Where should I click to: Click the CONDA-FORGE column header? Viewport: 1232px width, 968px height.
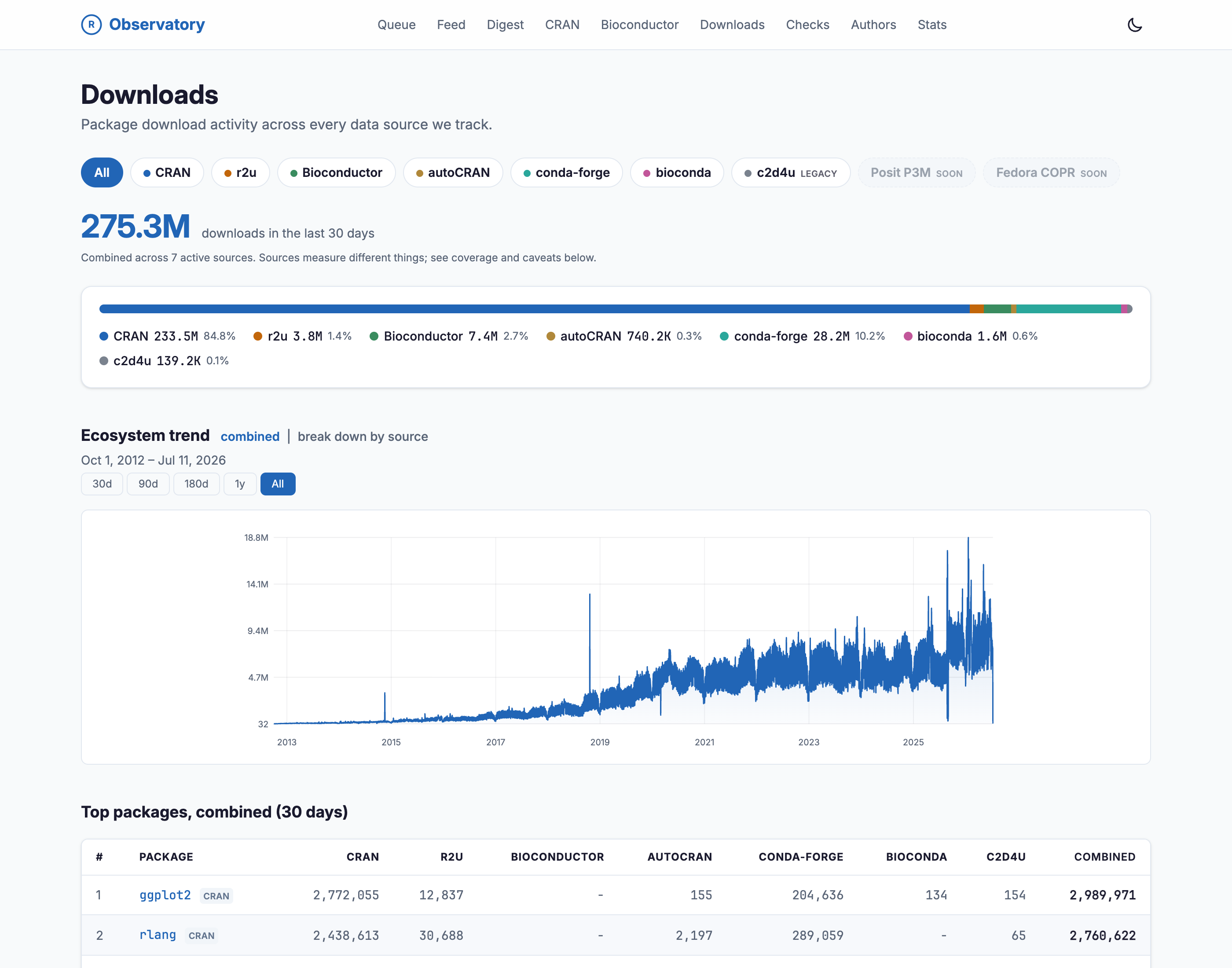click(x=801, y=857)
